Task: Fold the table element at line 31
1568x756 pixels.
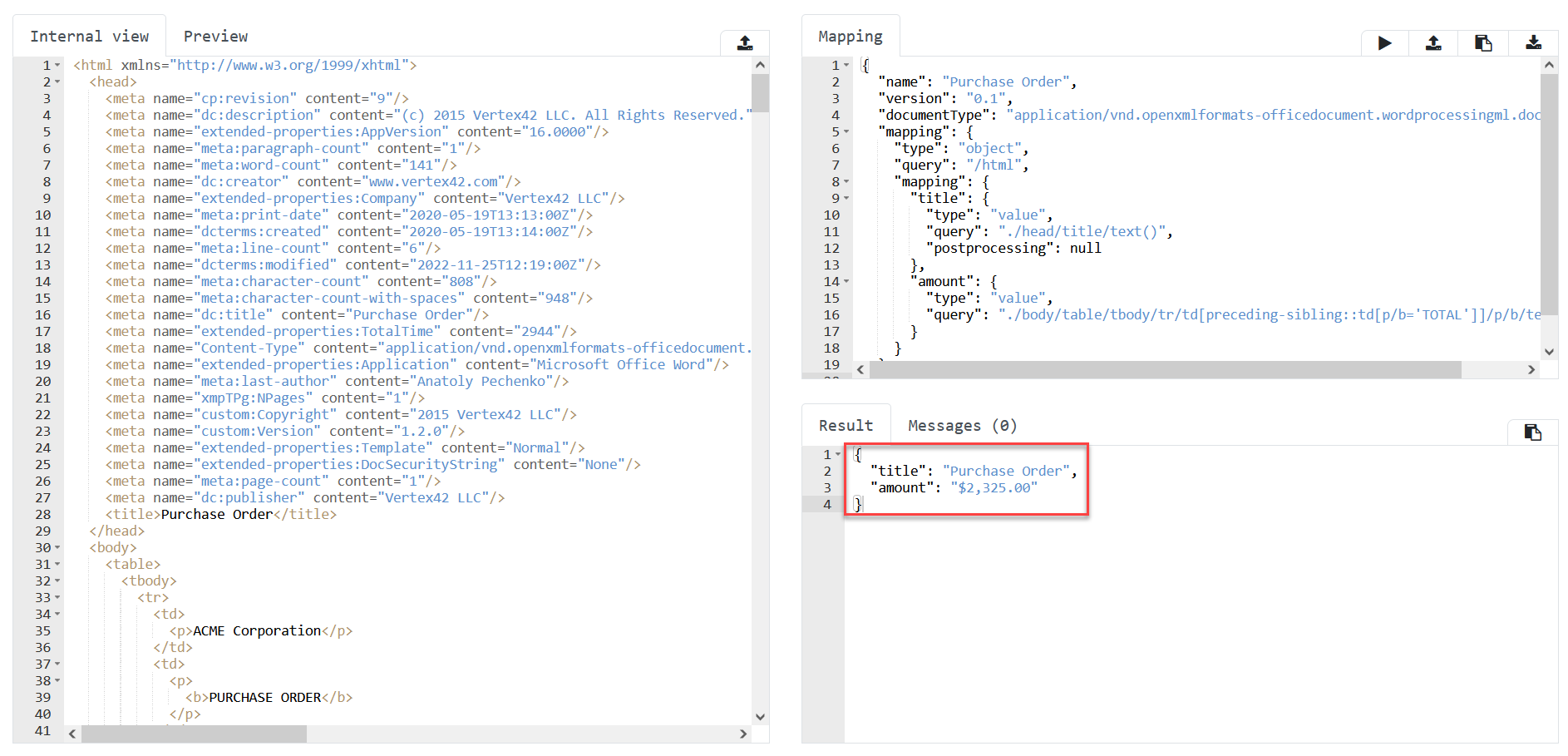Action: point(57,564)
